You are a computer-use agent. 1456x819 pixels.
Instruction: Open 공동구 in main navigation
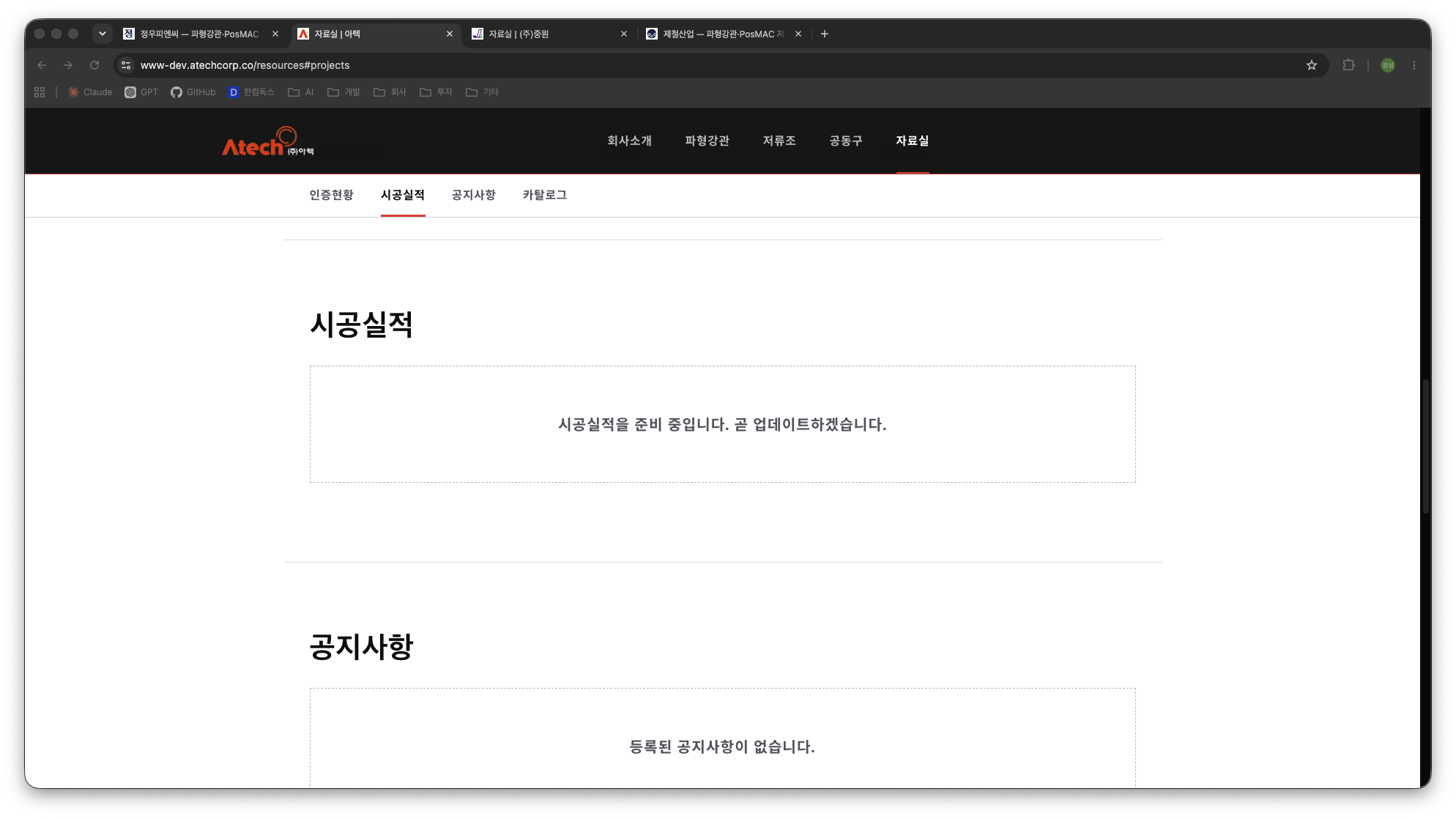(846, 141)
